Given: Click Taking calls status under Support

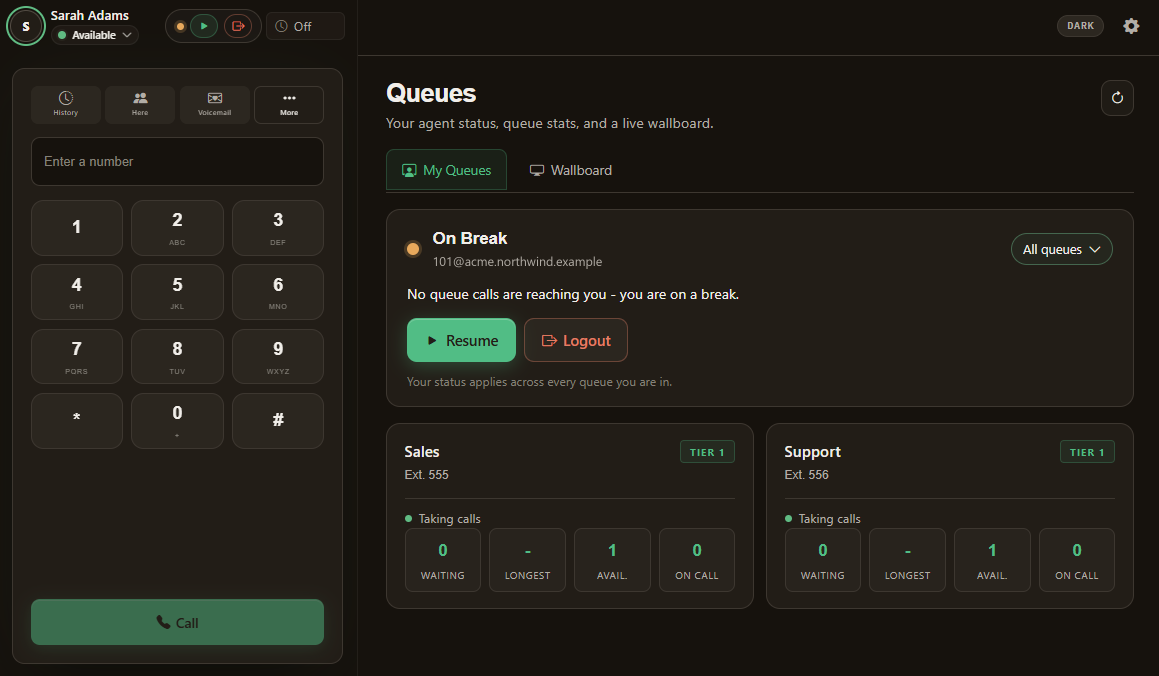Looking at the screenshot, I should [823, 519].
